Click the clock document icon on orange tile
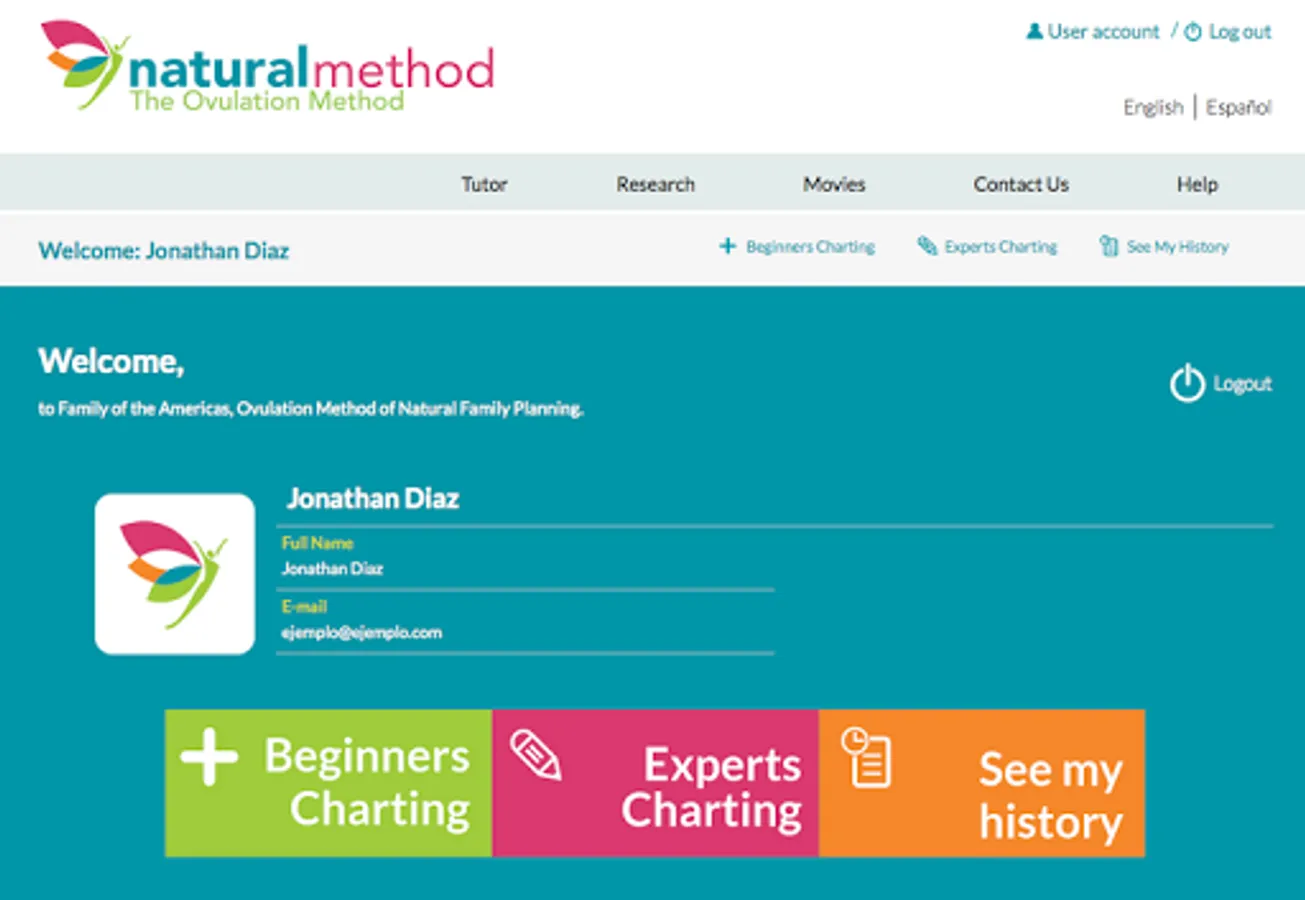1305x900 pixels. (865, 757)
